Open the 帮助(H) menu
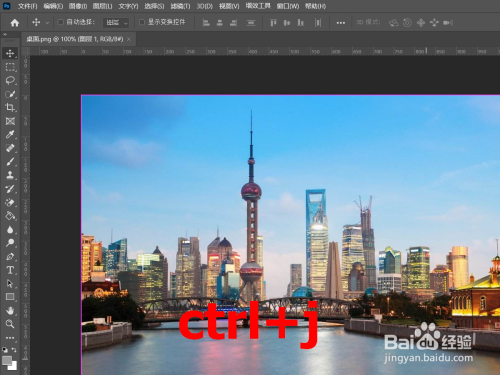The image size is (500, 375). click(x=315, y=6)
